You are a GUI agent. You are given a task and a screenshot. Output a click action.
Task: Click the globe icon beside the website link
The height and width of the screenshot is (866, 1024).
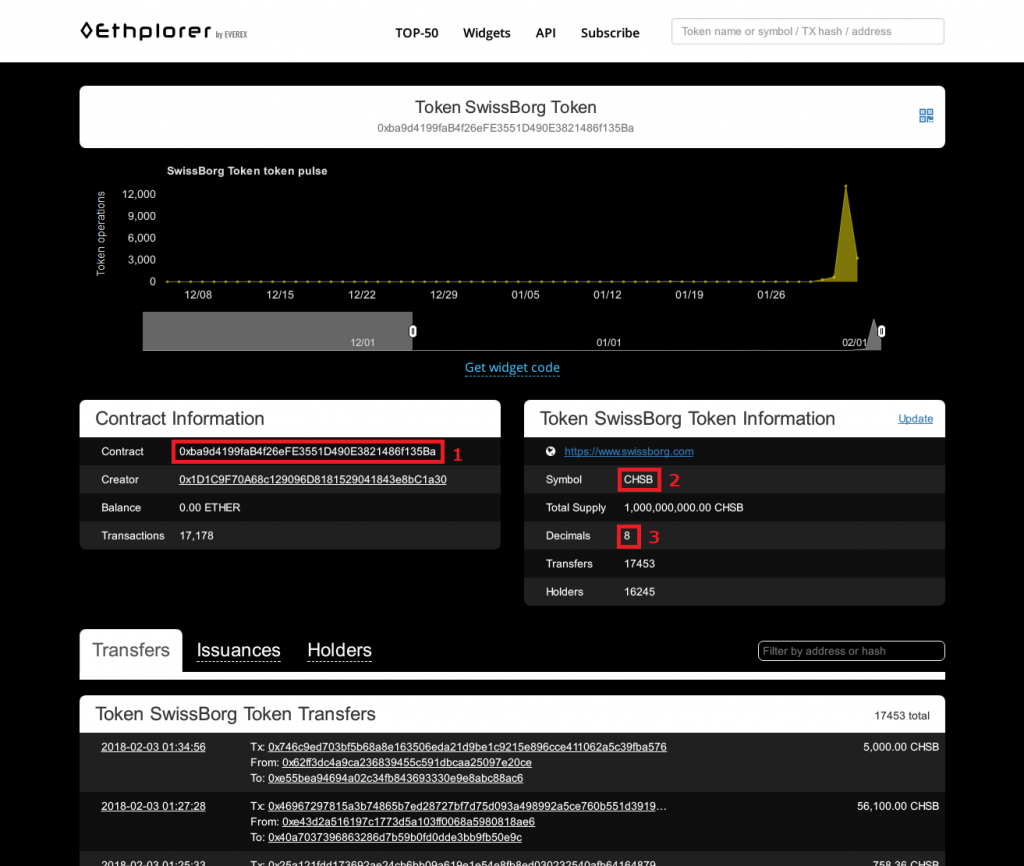tap(550, 451)
